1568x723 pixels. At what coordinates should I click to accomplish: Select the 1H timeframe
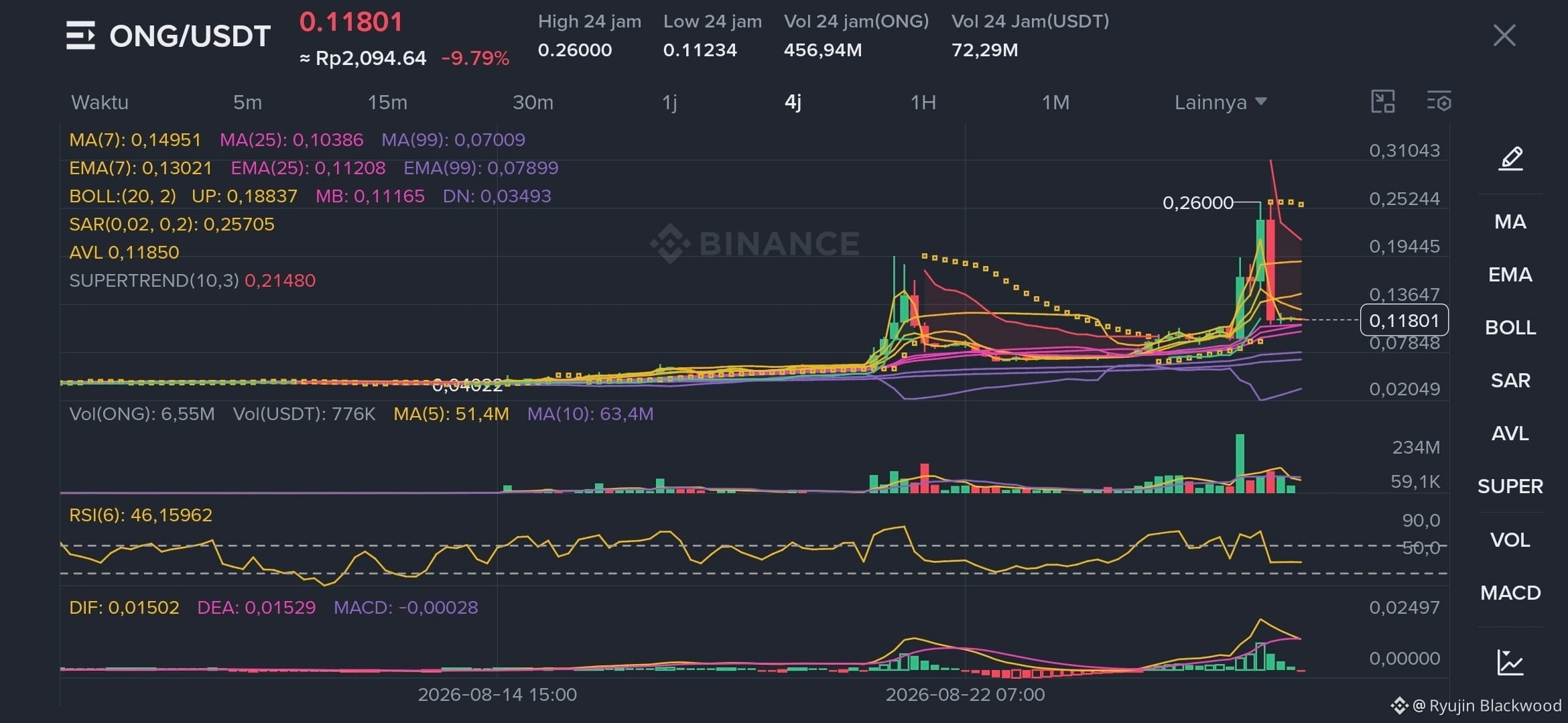click(x=923, y=102)
